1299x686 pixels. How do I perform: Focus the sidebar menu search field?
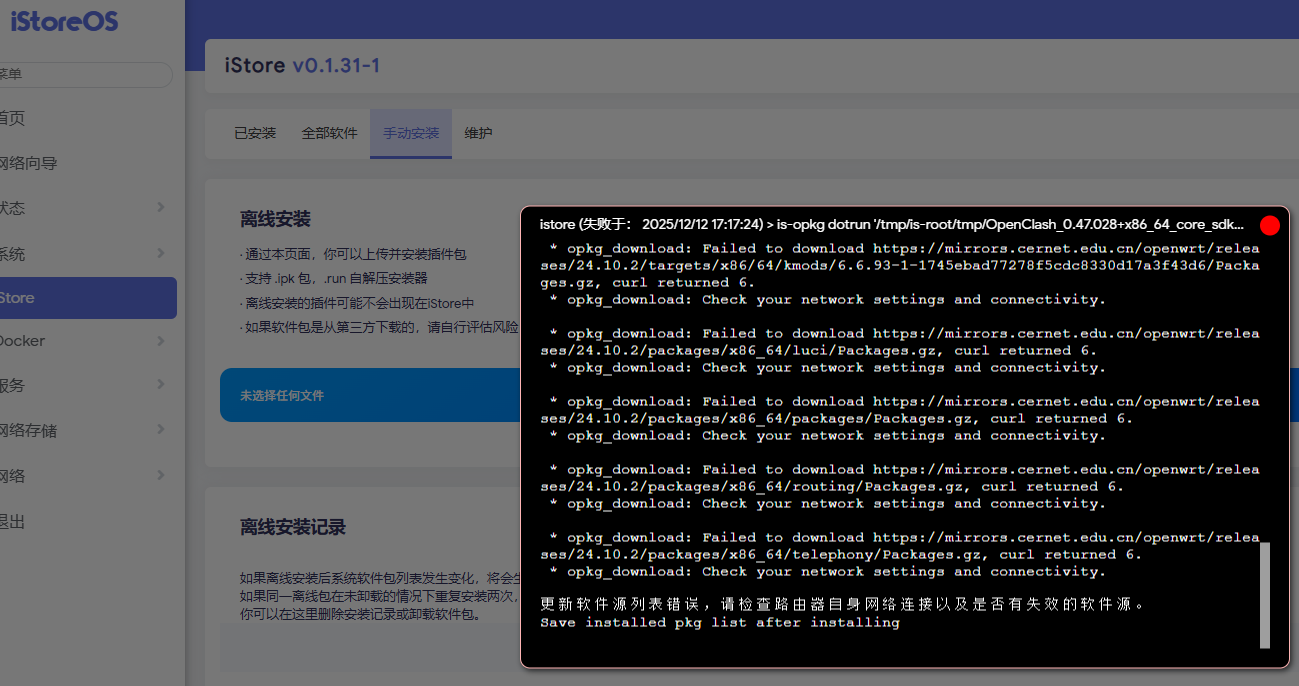tap(84, 75)
